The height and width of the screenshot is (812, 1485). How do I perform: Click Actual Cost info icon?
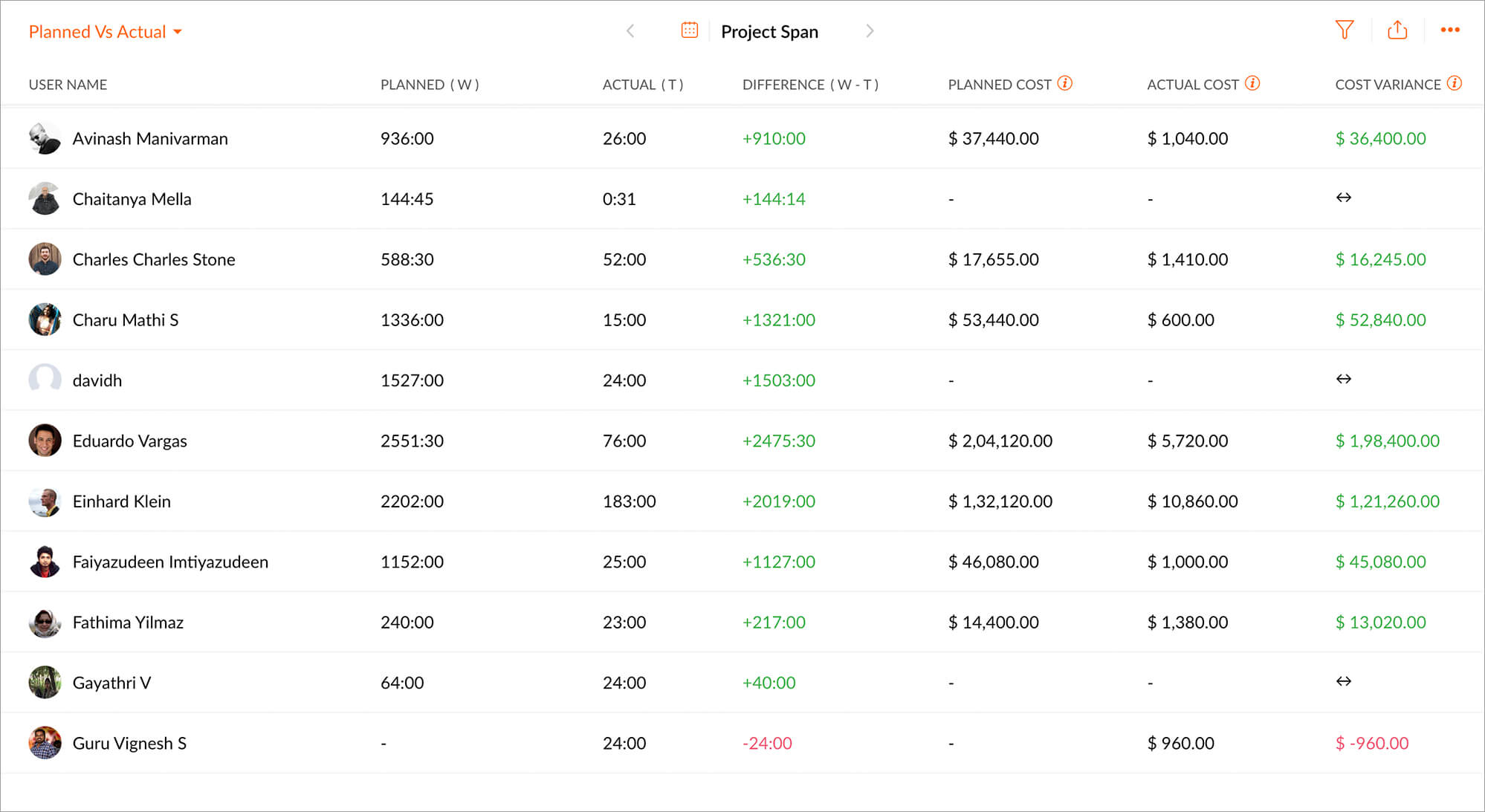pyautogui.click(x=1252, y=83)
